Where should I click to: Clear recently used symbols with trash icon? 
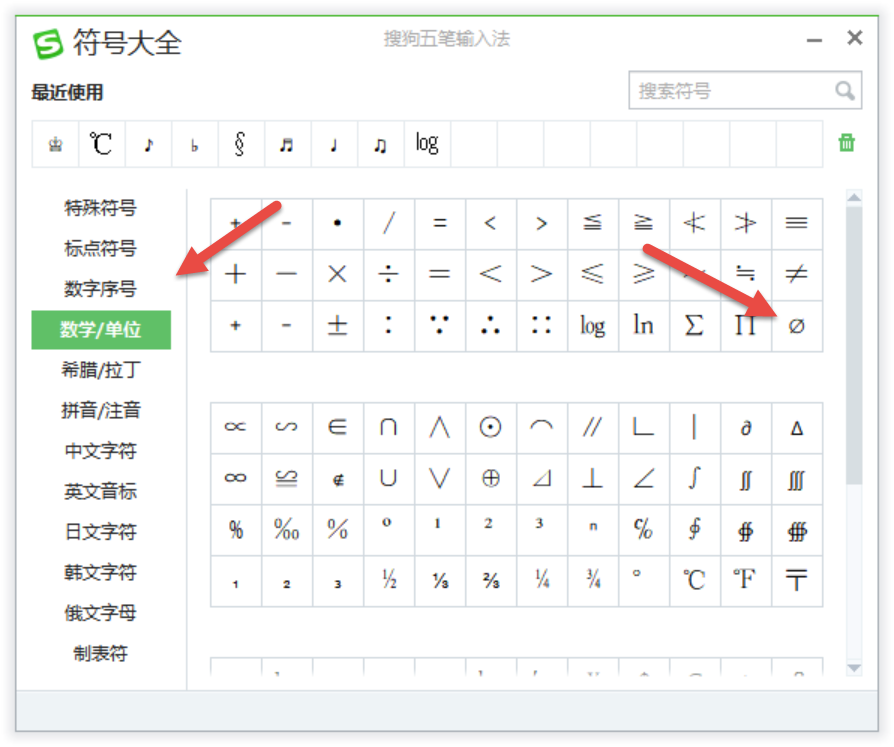point(846,143)
